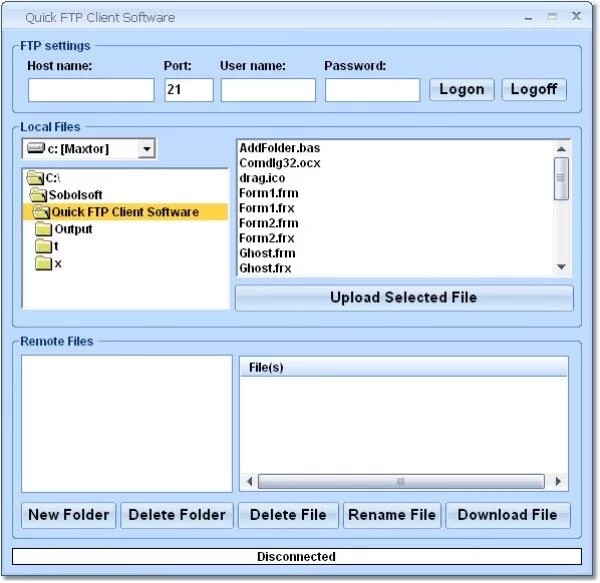
Task: Click the Download File button
Action: tap(508, 515)
